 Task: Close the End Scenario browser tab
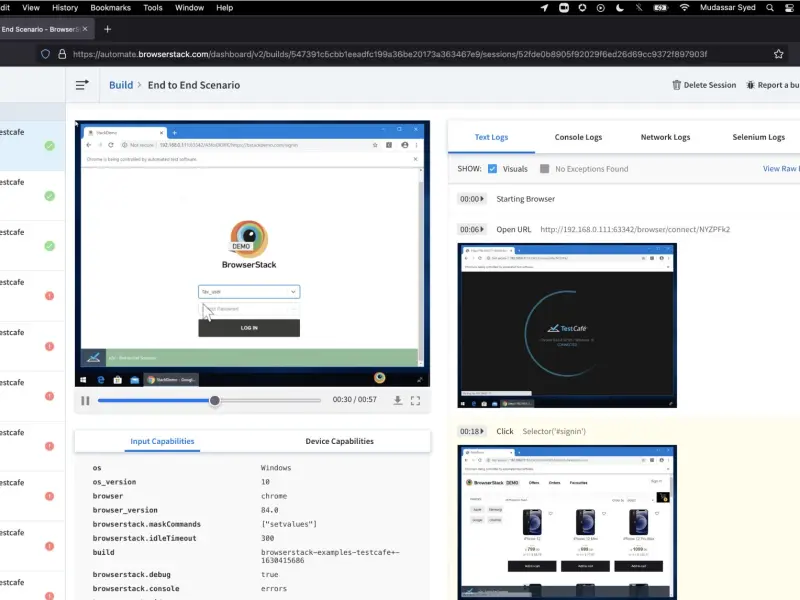(x=85, y=29)
